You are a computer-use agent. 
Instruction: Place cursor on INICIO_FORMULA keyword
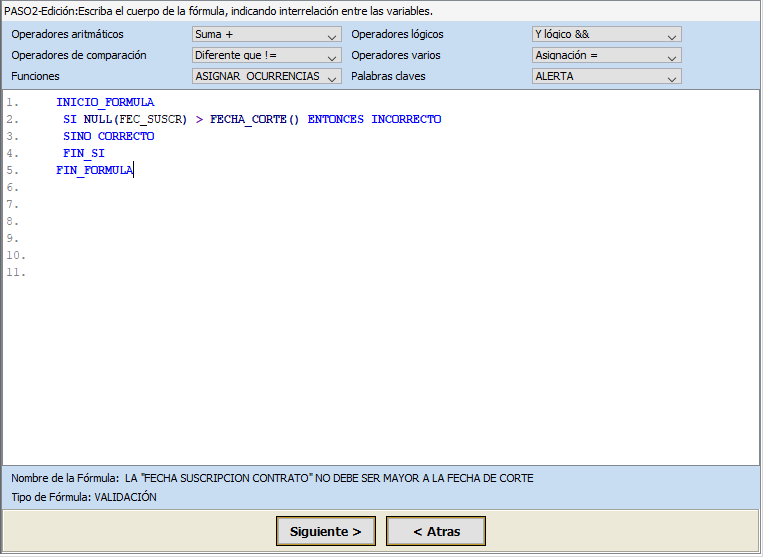tap(105, 102)
